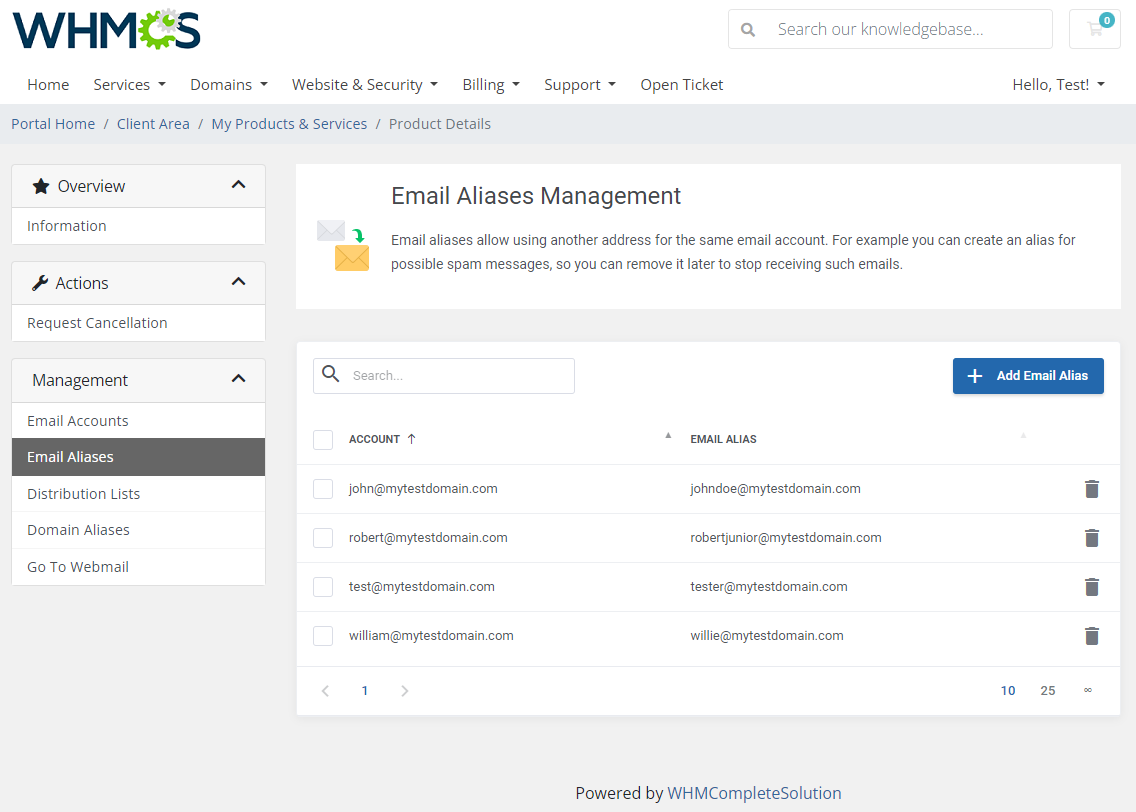Open the Billing menu

click(491, 84)
